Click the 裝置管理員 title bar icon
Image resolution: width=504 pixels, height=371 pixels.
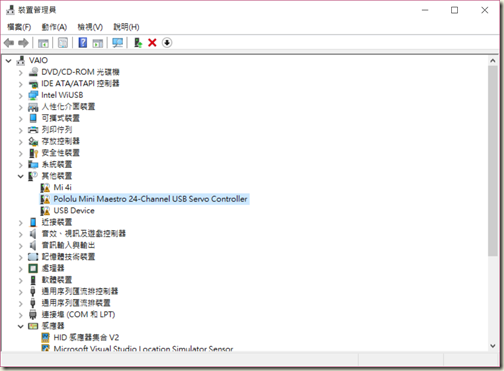(11, 10)
